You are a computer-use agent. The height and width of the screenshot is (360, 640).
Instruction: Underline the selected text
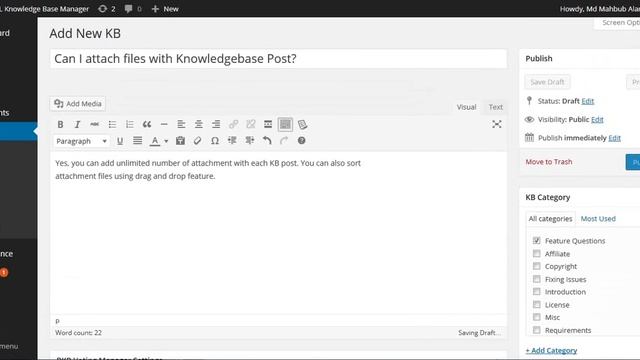pyautogui.click(x=120, y=141)
